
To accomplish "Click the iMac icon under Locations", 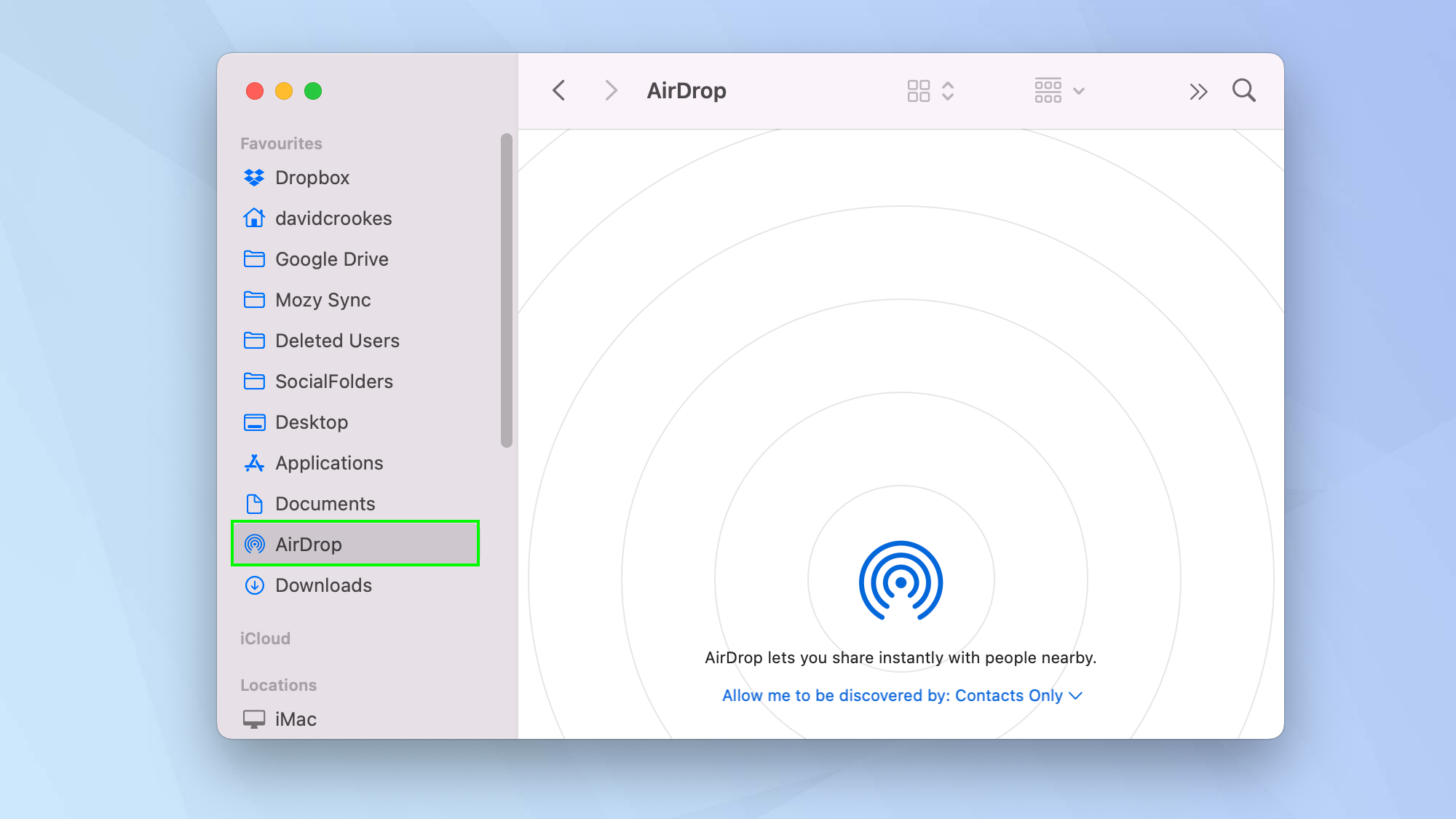I will pyautogui.click(x=253, y=718).
